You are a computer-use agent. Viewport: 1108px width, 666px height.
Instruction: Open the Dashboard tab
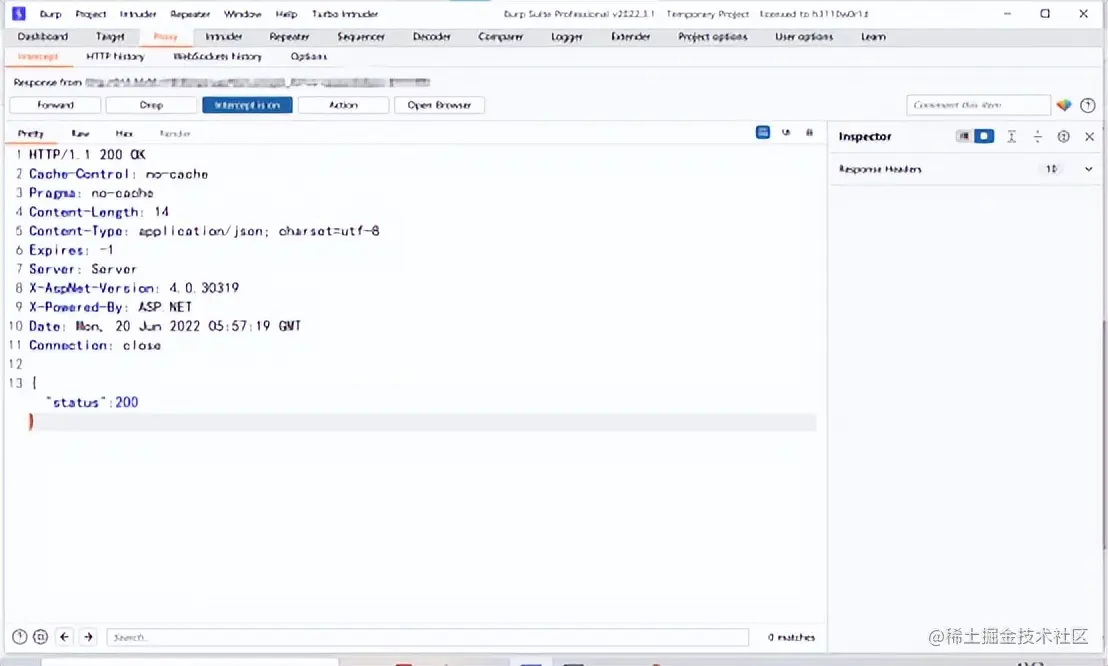point(43,37)
